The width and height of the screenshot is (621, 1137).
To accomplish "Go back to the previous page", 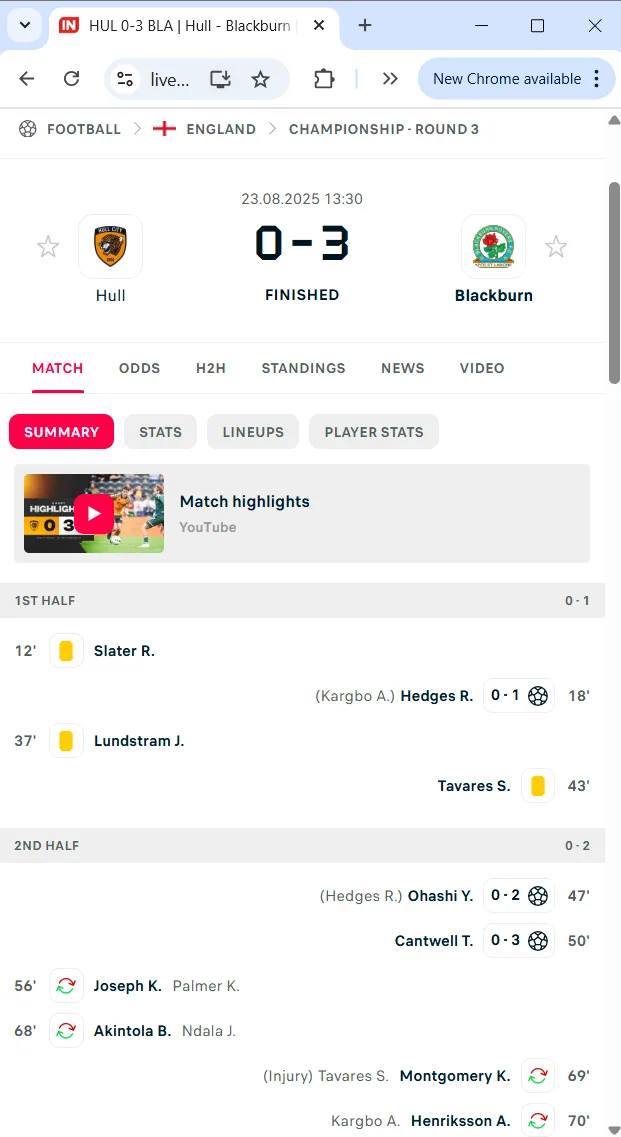I will click(27, 79).
